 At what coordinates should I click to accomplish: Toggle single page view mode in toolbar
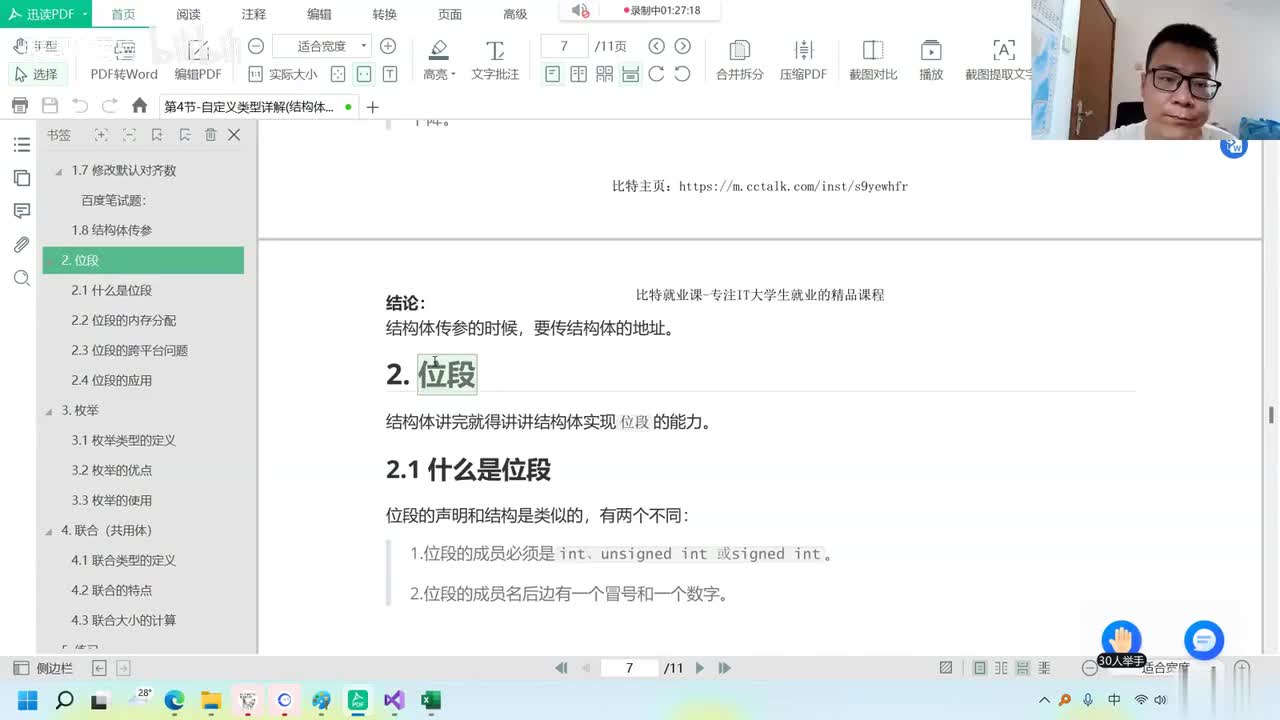coord(552,74)
